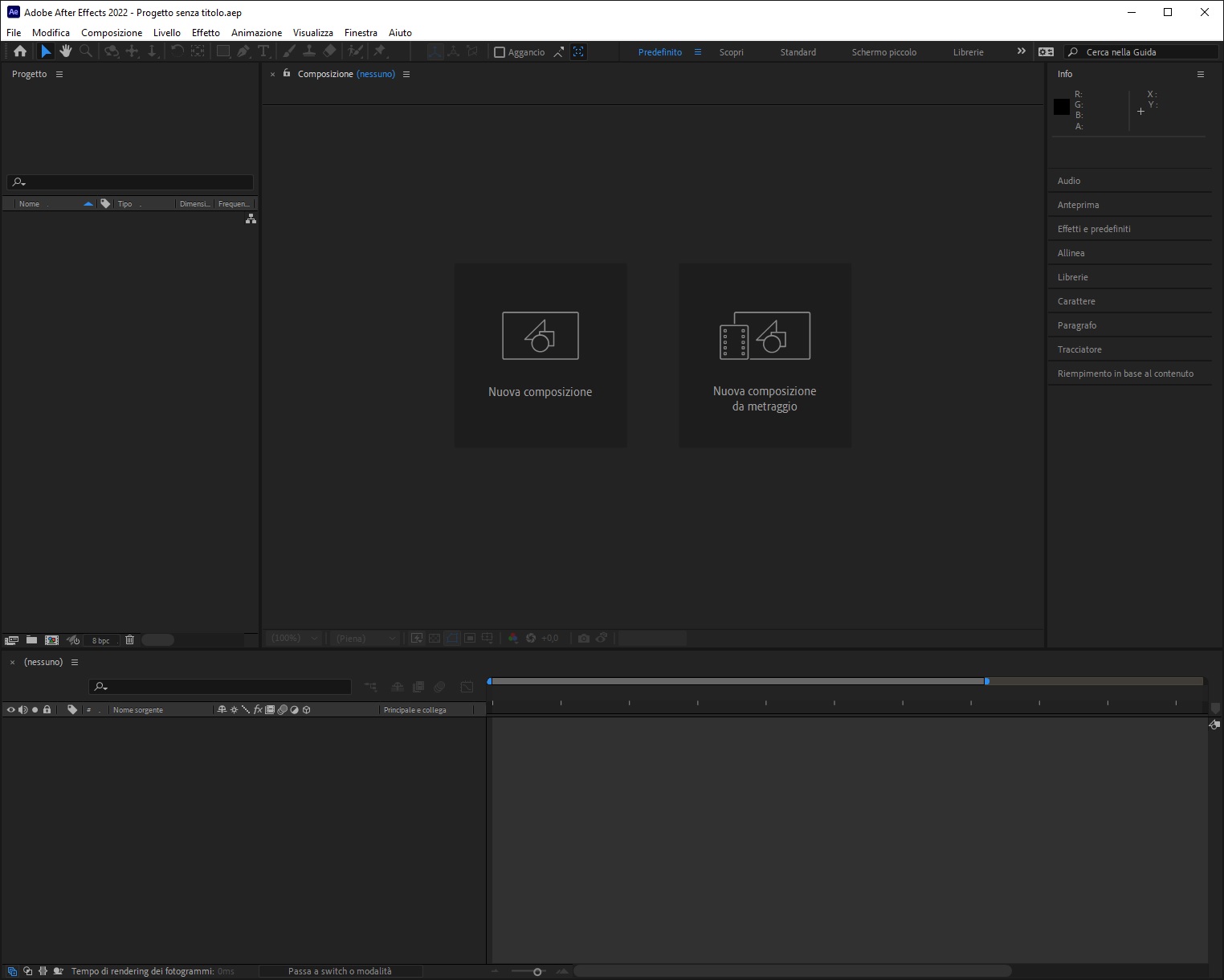
Task: Toggle lock on Composition viewer panel
Action: coord(287,73)
